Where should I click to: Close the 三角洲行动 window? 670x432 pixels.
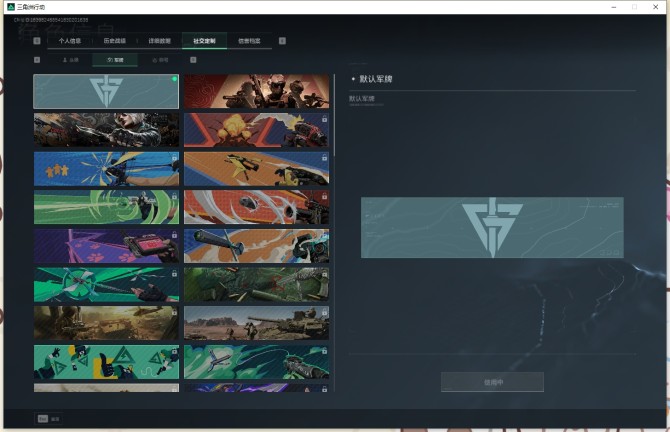(x=655, y=7)
